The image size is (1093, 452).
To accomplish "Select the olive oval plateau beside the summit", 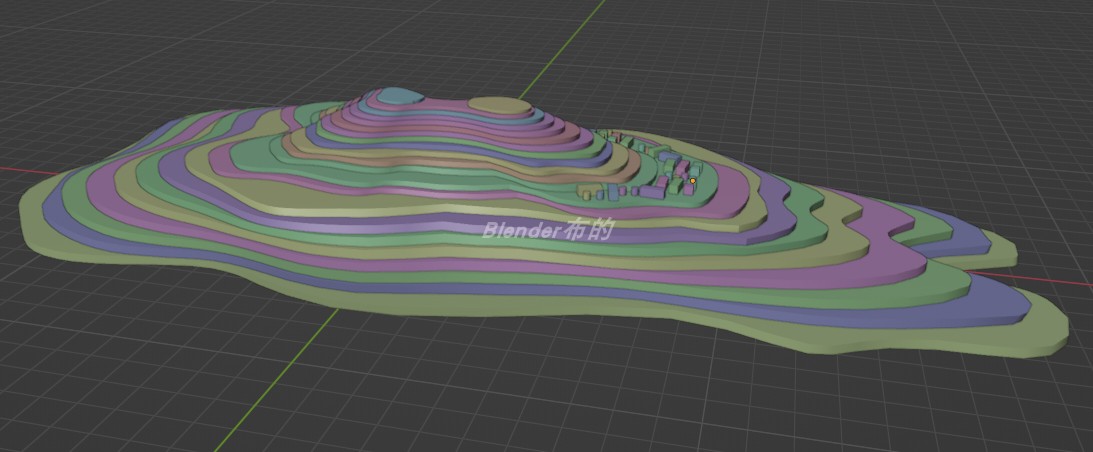I will [x=499, y=106].
